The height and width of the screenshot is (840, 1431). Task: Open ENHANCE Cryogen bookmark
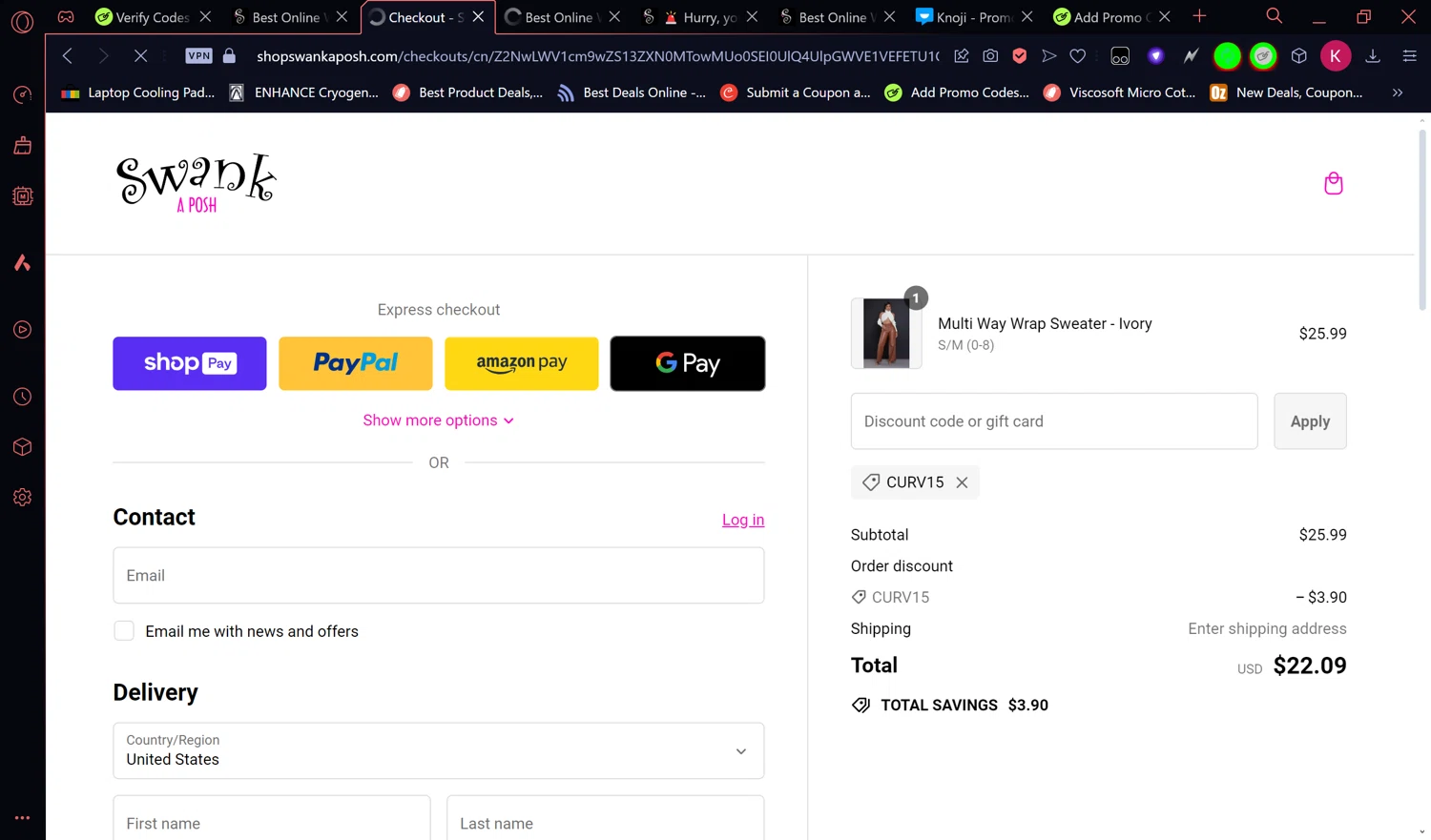(x=304, y=92)
